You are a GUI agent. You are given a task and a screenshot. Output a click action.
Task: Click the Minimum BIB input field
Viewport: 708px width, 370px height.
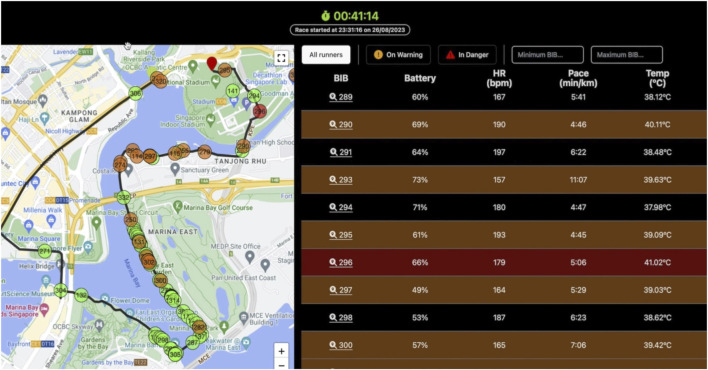[547, 55]
